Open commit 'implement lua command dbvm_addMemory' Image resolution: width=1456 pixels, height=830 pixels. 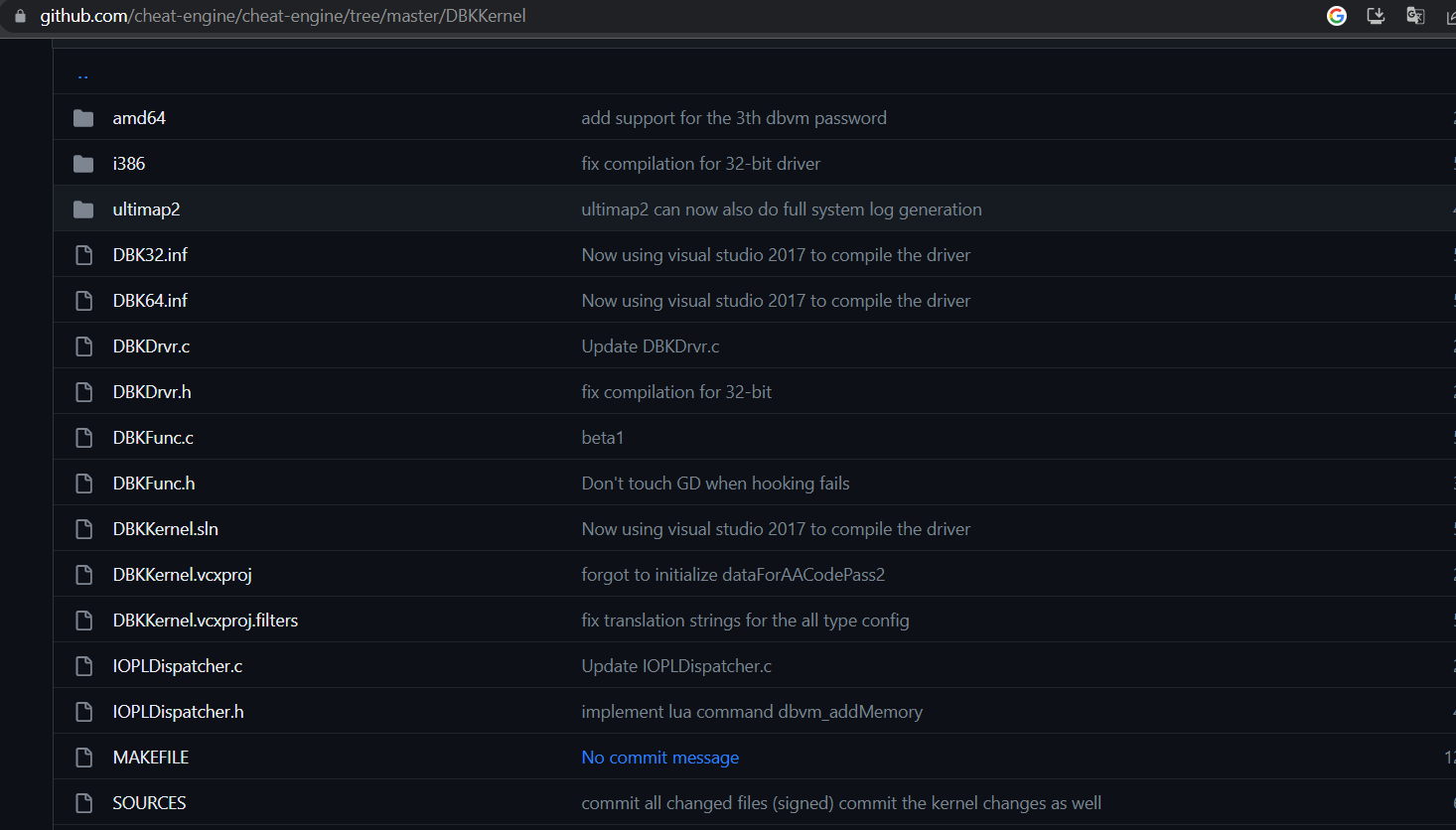pos(752,712)
